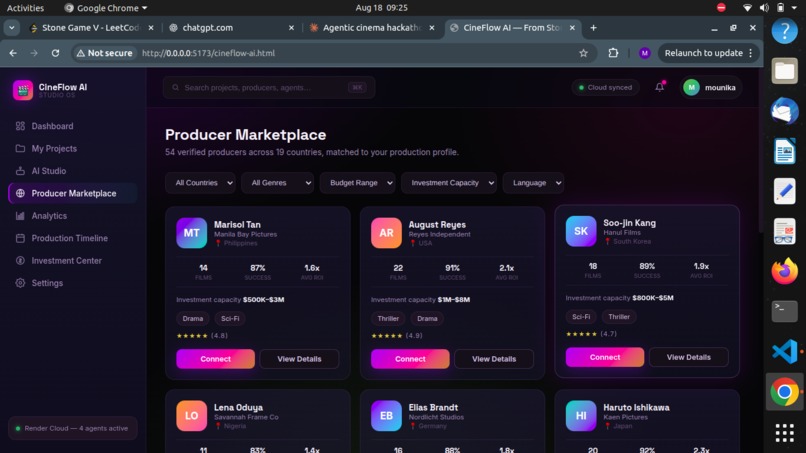The height and width of the screenshot is (453, 806).
Task: Click Drama tag on Marisol Tan card
Action: click(193, 319)
